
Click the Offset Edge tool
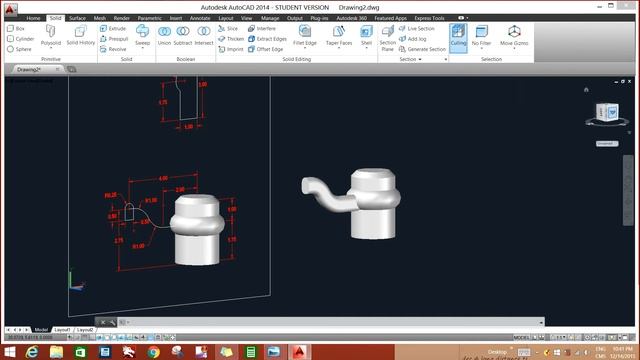(x=266, y=49)
